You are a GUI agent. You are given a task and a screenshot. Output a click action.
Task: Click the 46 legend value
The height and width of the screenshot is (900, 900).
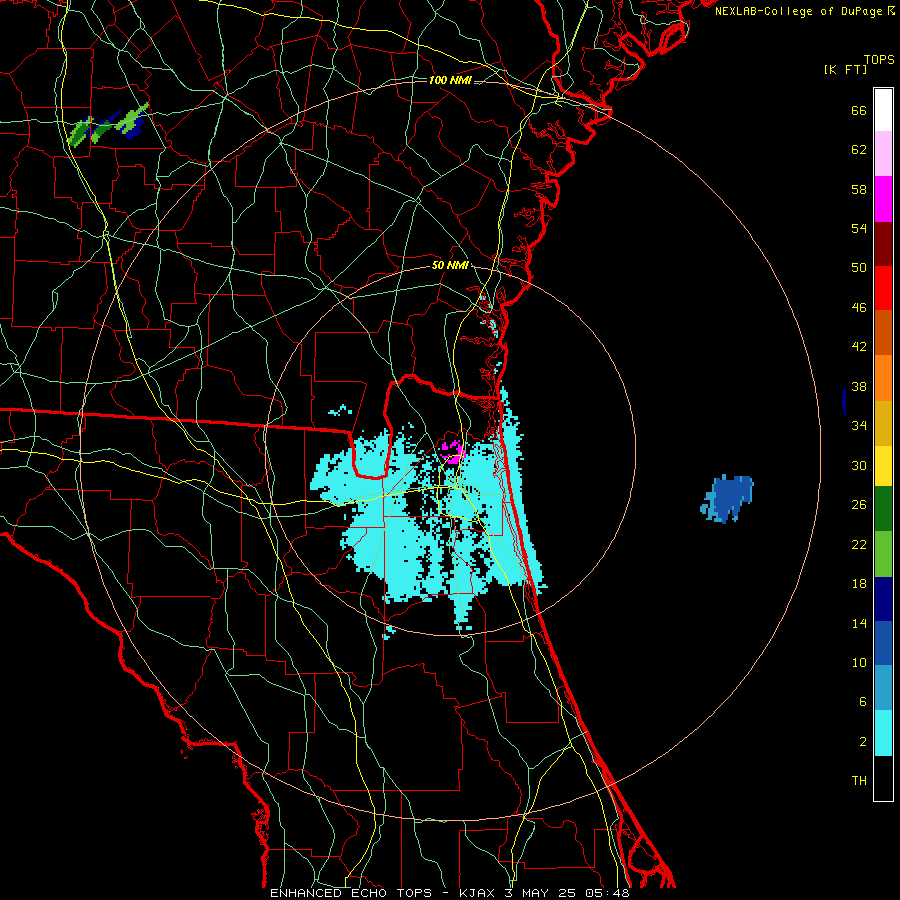click(859, 308)
